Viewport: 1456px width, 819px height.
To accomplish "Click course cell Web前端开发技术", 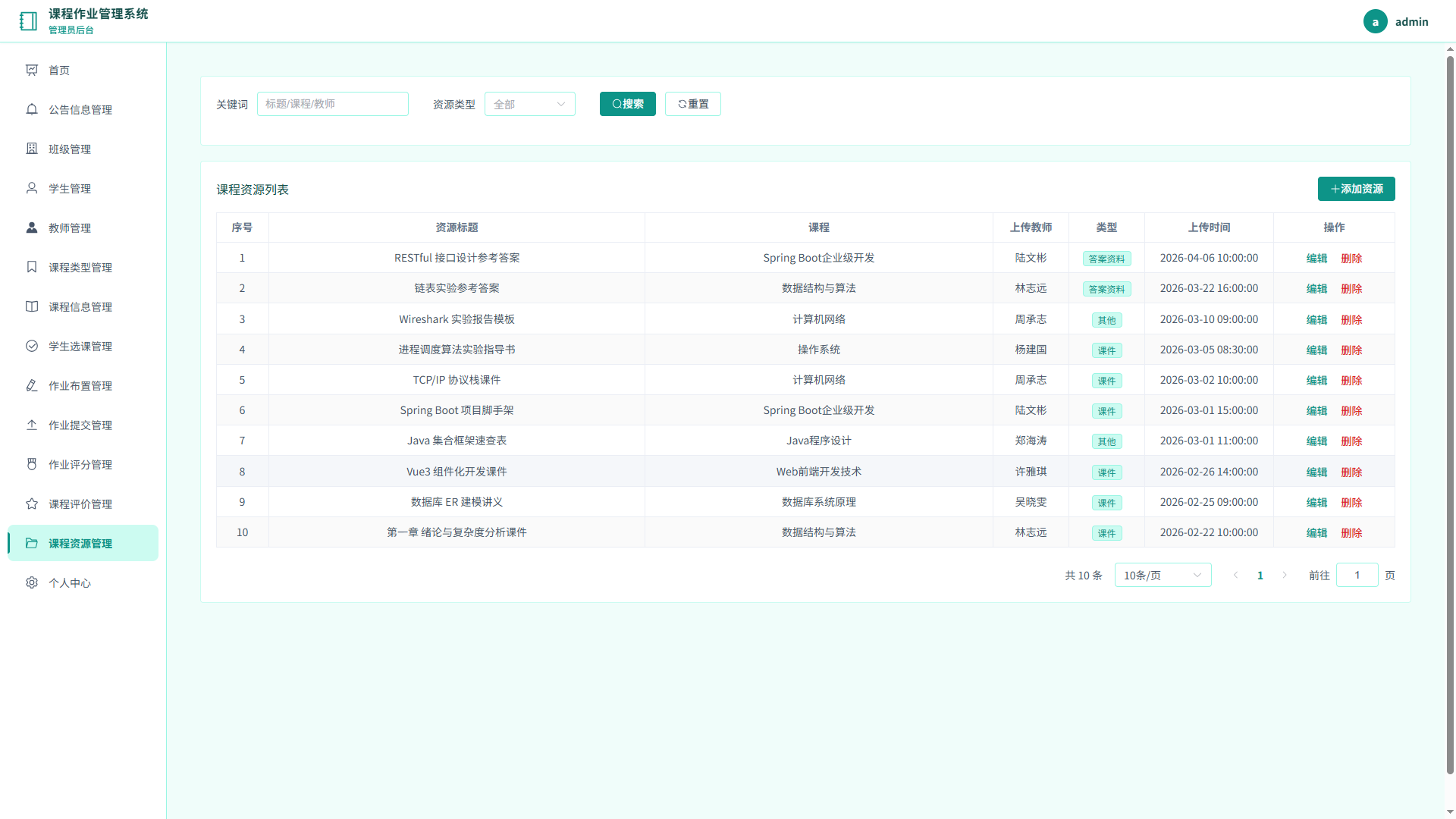I will click(x=818, y=472).
